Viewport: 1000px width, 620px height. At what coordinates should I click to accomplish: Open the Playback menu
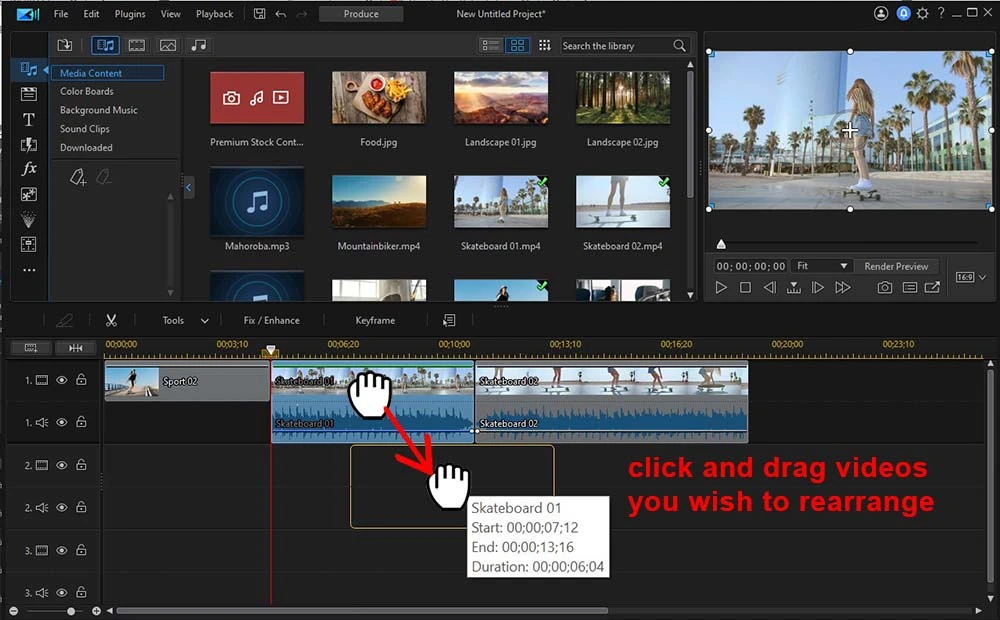pyautogui.click(x=214, y=13)
